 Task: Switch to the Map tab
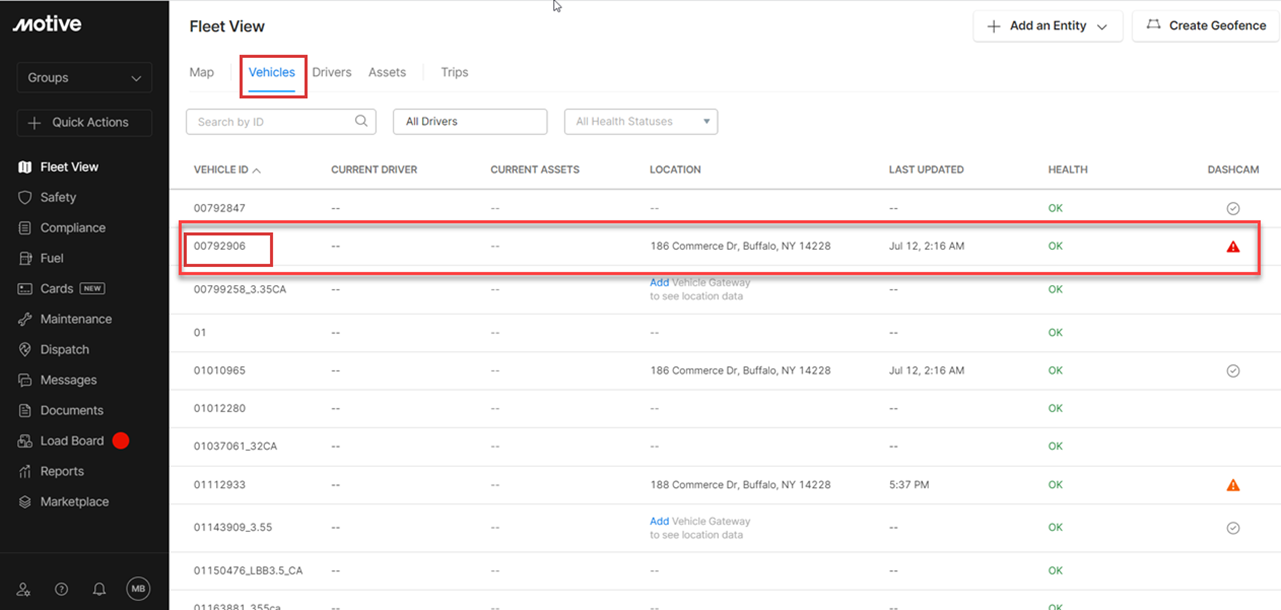click(x=202, y=72)
